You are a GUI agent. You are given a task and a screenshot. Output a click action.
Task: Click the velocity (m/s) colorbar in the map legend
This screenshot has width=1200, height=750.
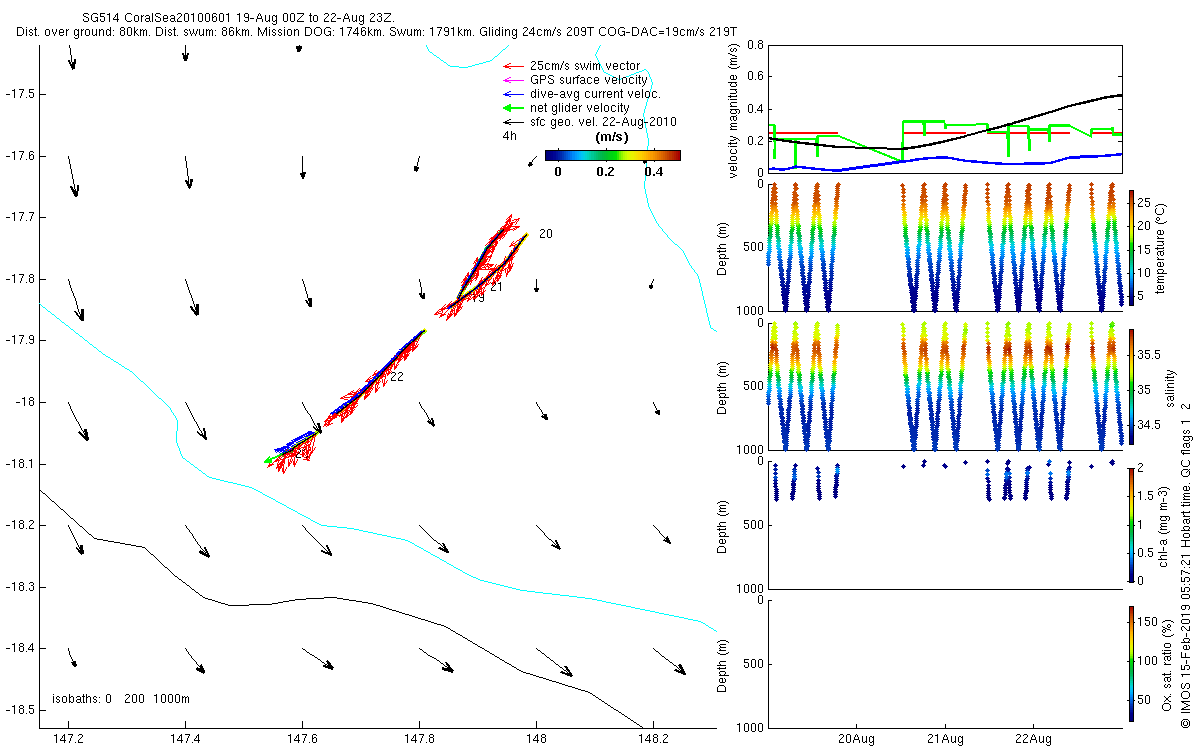(x=613, y=155)
